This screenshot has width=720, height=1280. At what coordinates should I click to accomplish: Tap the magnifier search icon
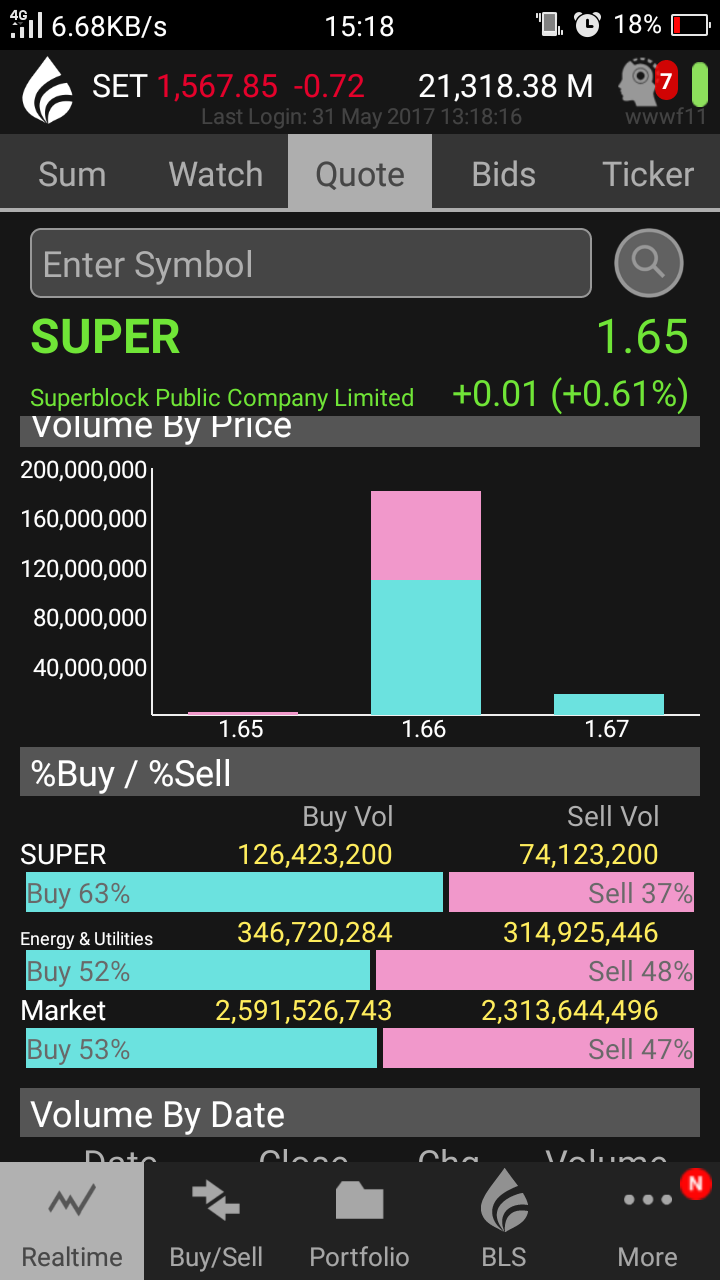click(649, 263)
